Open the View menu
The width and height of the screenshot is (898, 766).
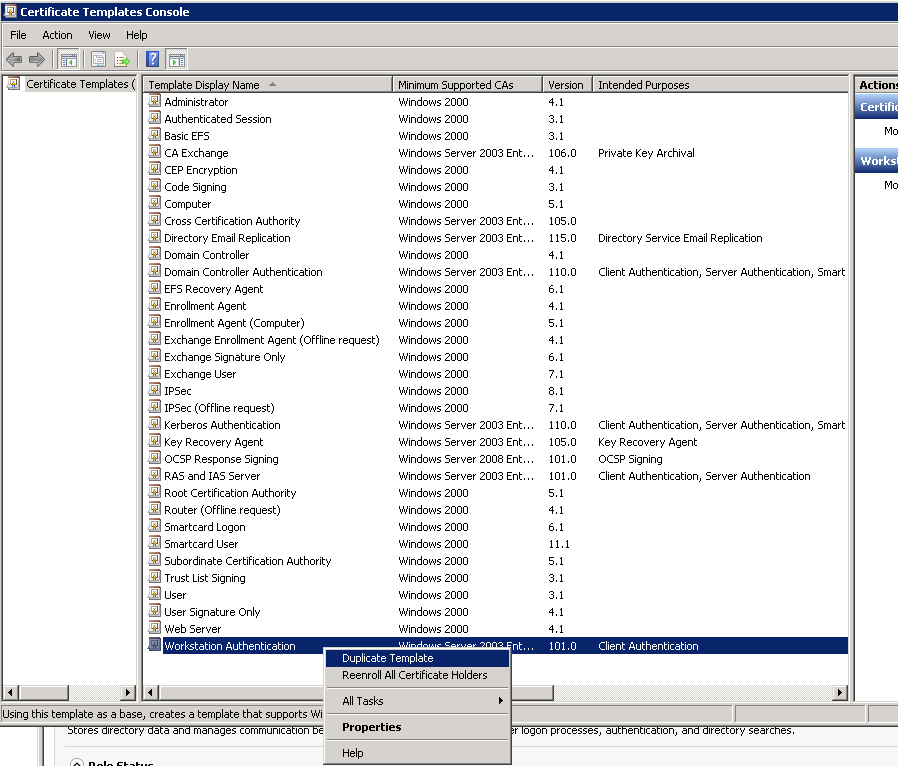(x=99, y=35)
